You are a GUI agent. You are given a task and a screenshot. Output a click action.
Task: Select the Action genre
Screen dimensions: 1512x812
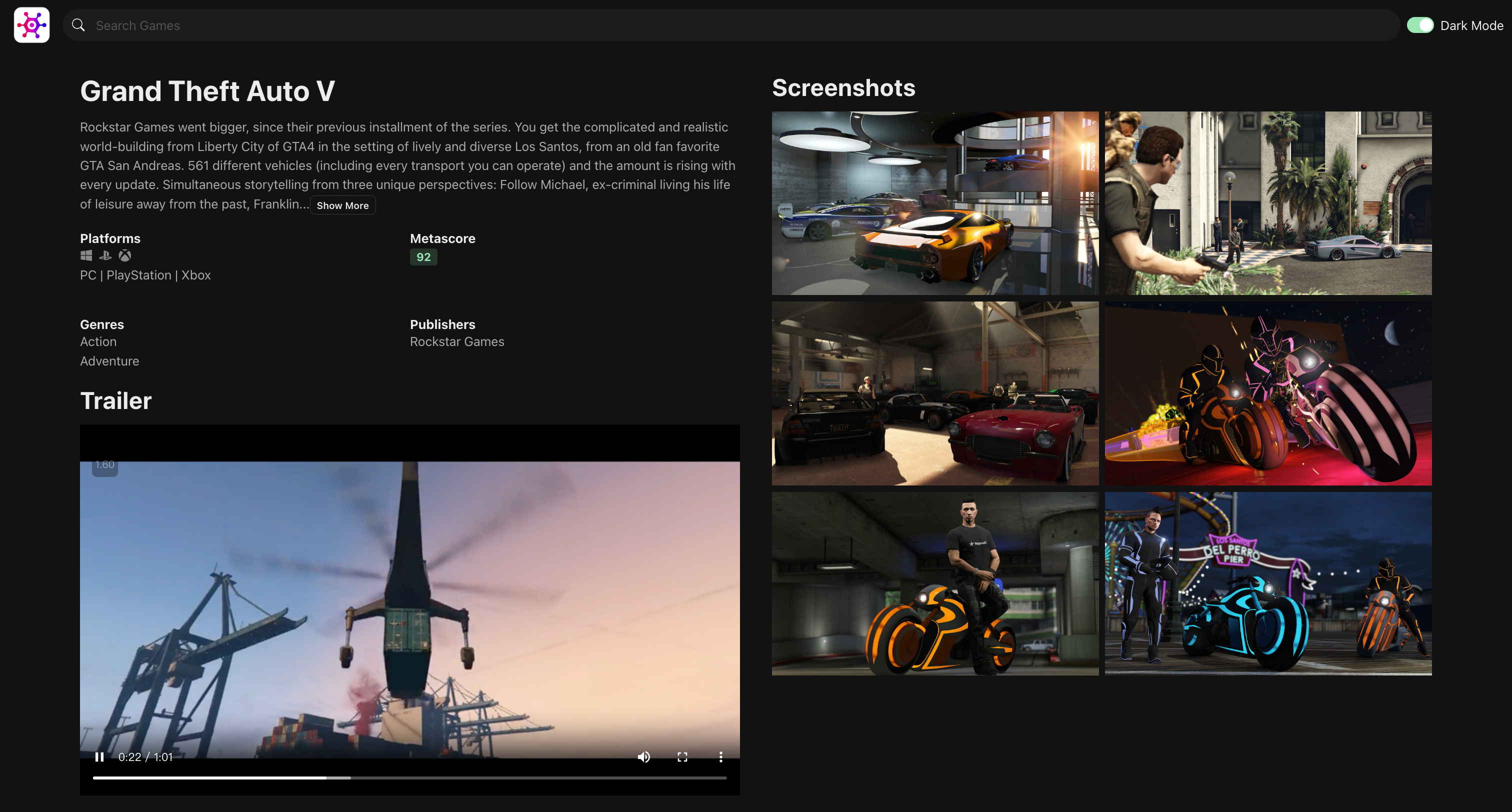[98, 341]
